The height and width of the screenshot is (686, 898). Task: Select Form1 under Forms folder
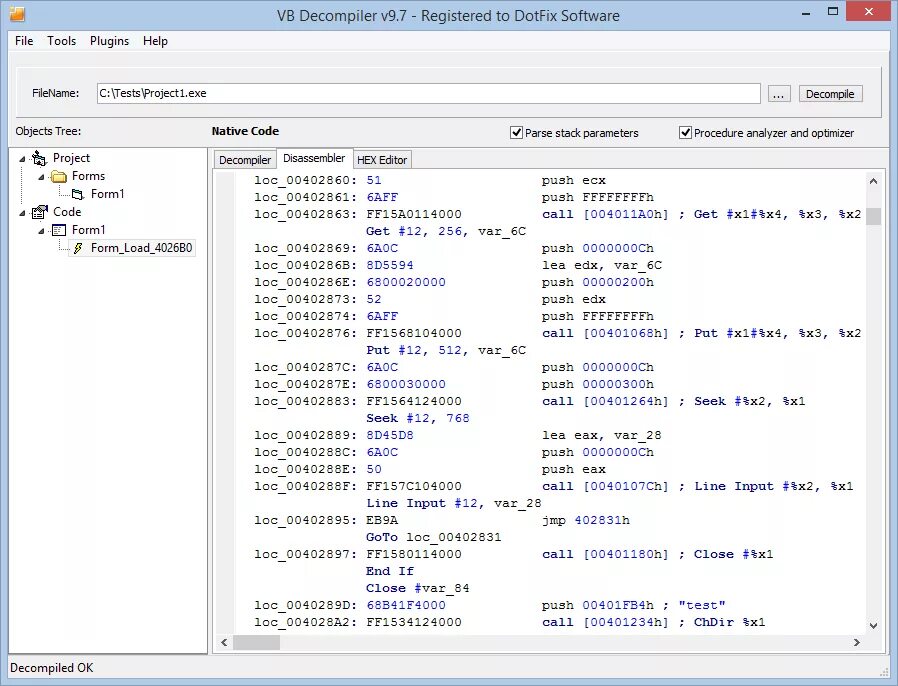click(108, 194)
